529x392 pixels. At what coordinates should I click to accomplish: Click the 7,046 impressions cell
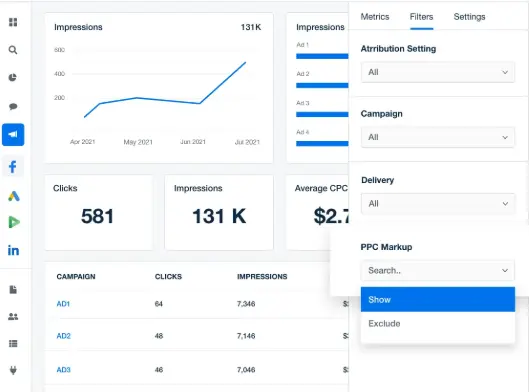tap(246, 370)
